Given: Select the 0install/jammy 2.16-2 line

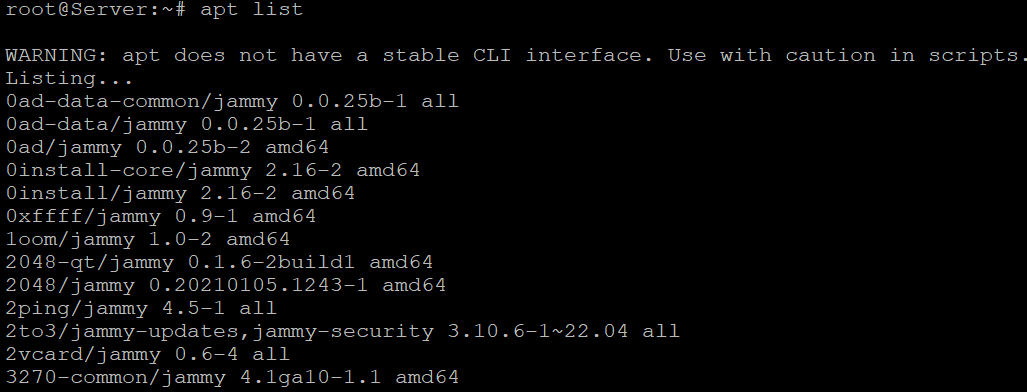Looking at the screenshot, I should [x=180, y=193].
